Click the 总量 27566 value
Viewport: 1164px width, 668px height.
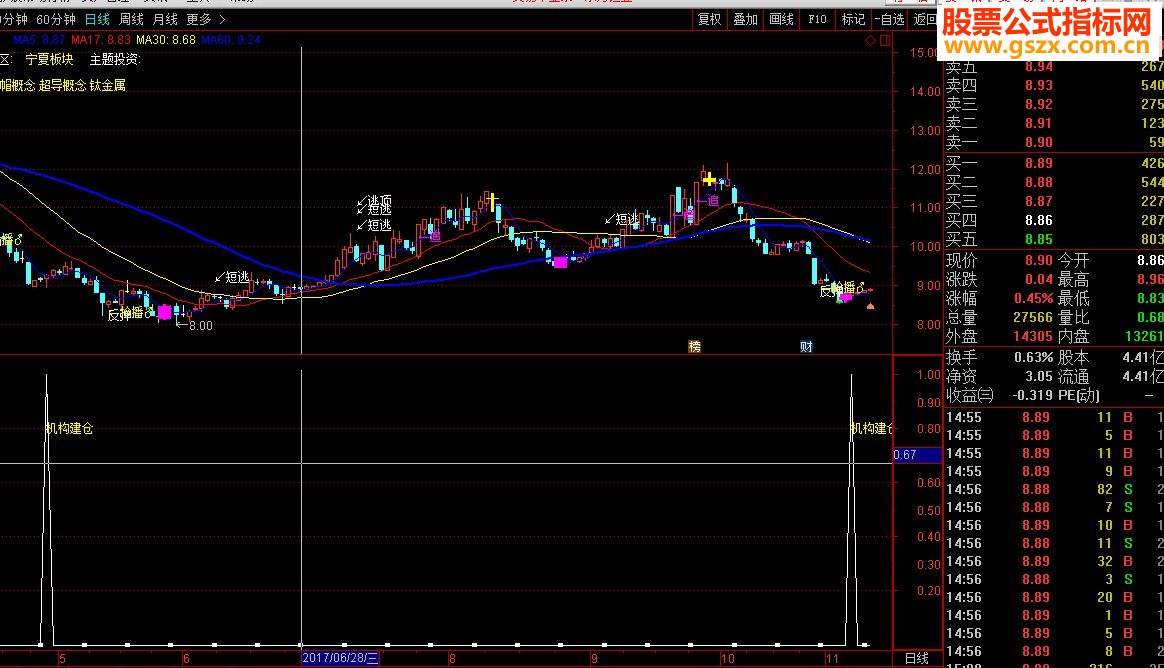[x=1033, y=318]
